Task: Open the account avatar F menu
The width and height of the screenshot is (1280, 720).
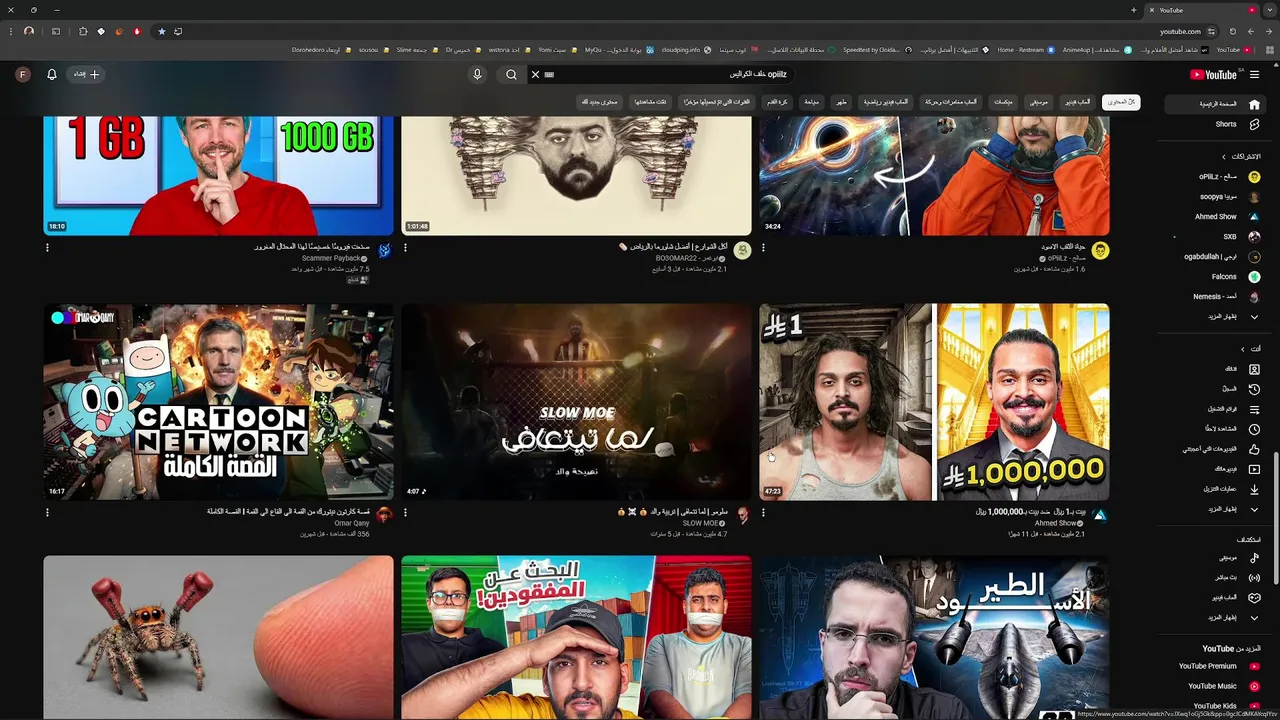Action: point(23,74)
